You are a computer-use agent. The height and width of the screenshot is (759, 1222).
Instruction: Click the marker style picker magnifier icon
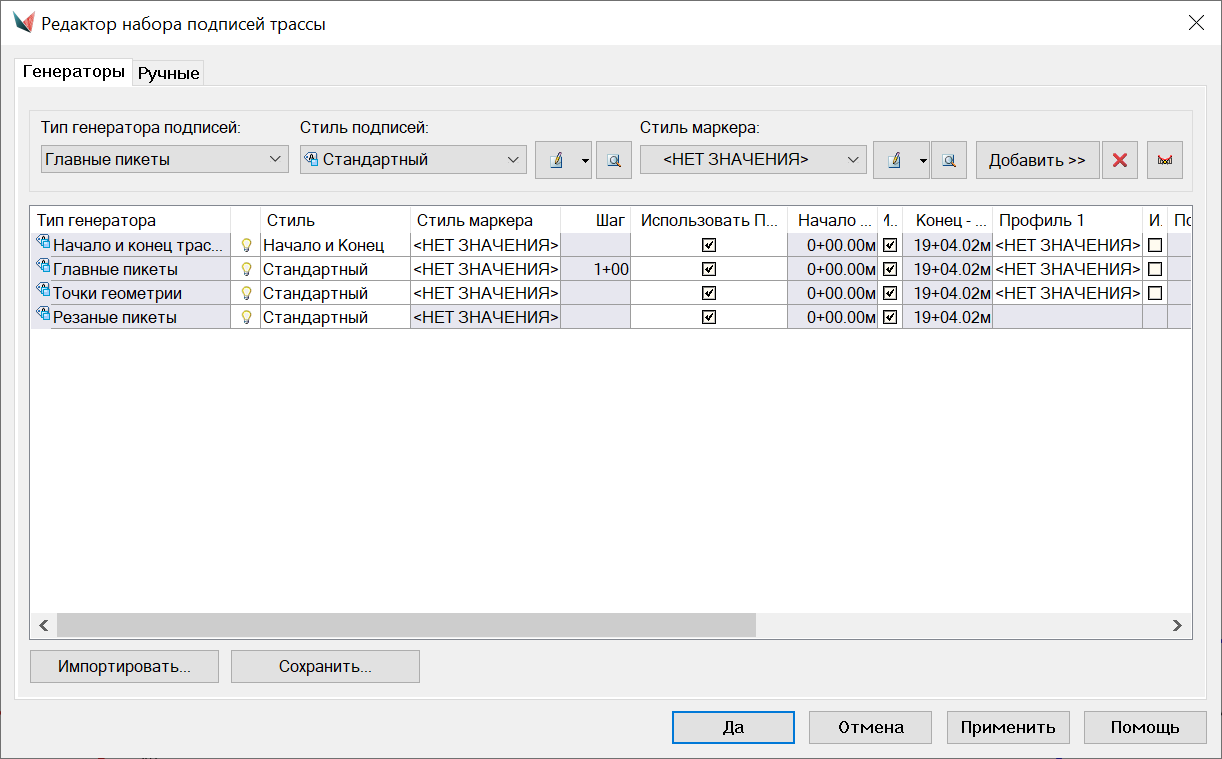tap(948, 160)
